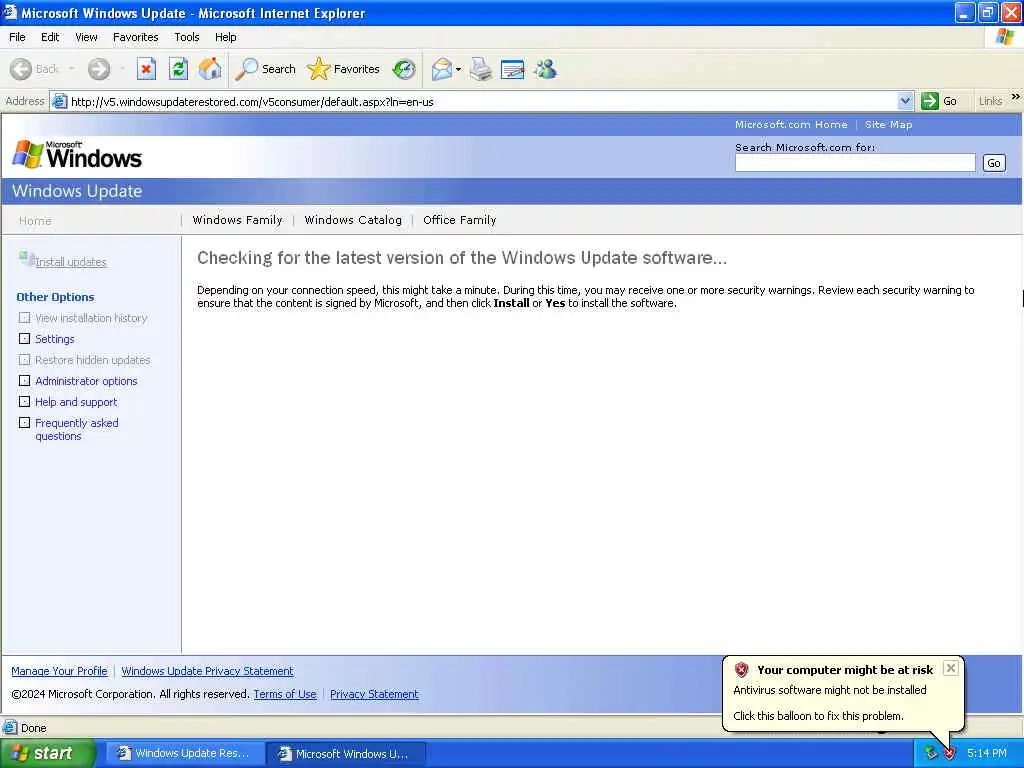Screen dimensions: 1024x768
Task: Click the address bar URL field
Action: pyautogui.click(x=483, y=101)
